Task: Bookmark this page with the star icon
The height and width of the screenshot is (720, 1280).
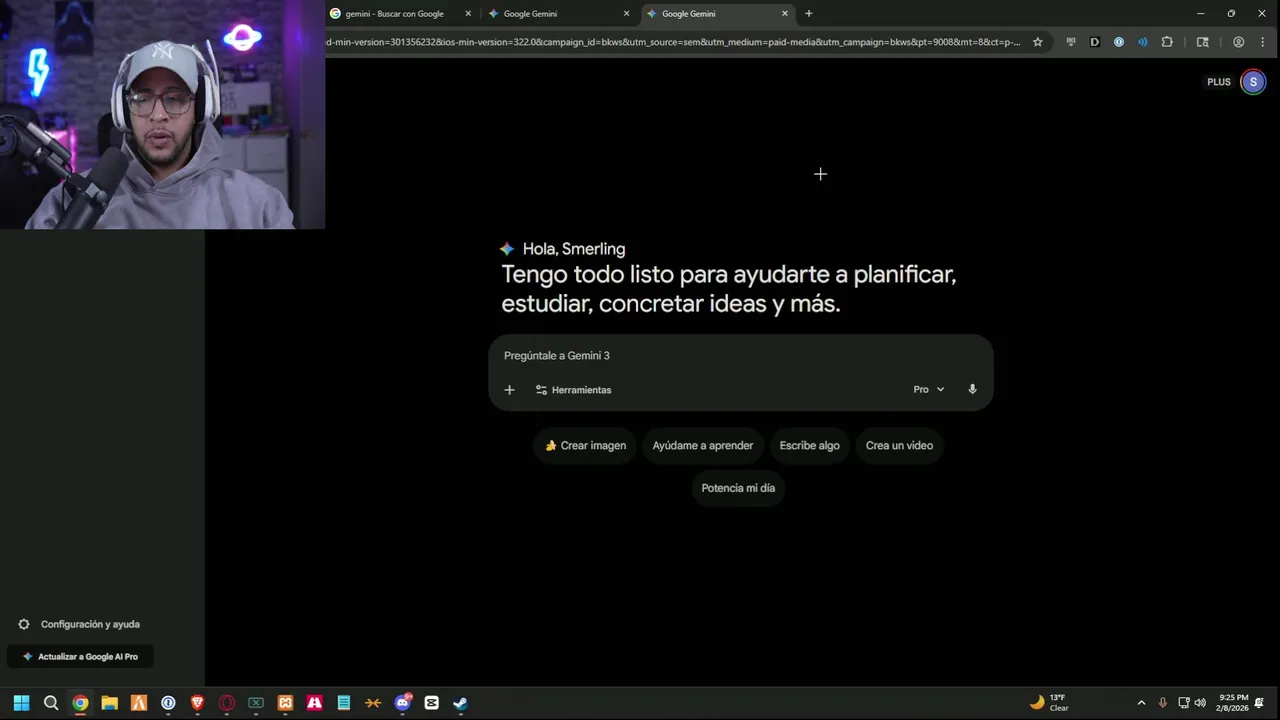Action: pos(1037,42)
